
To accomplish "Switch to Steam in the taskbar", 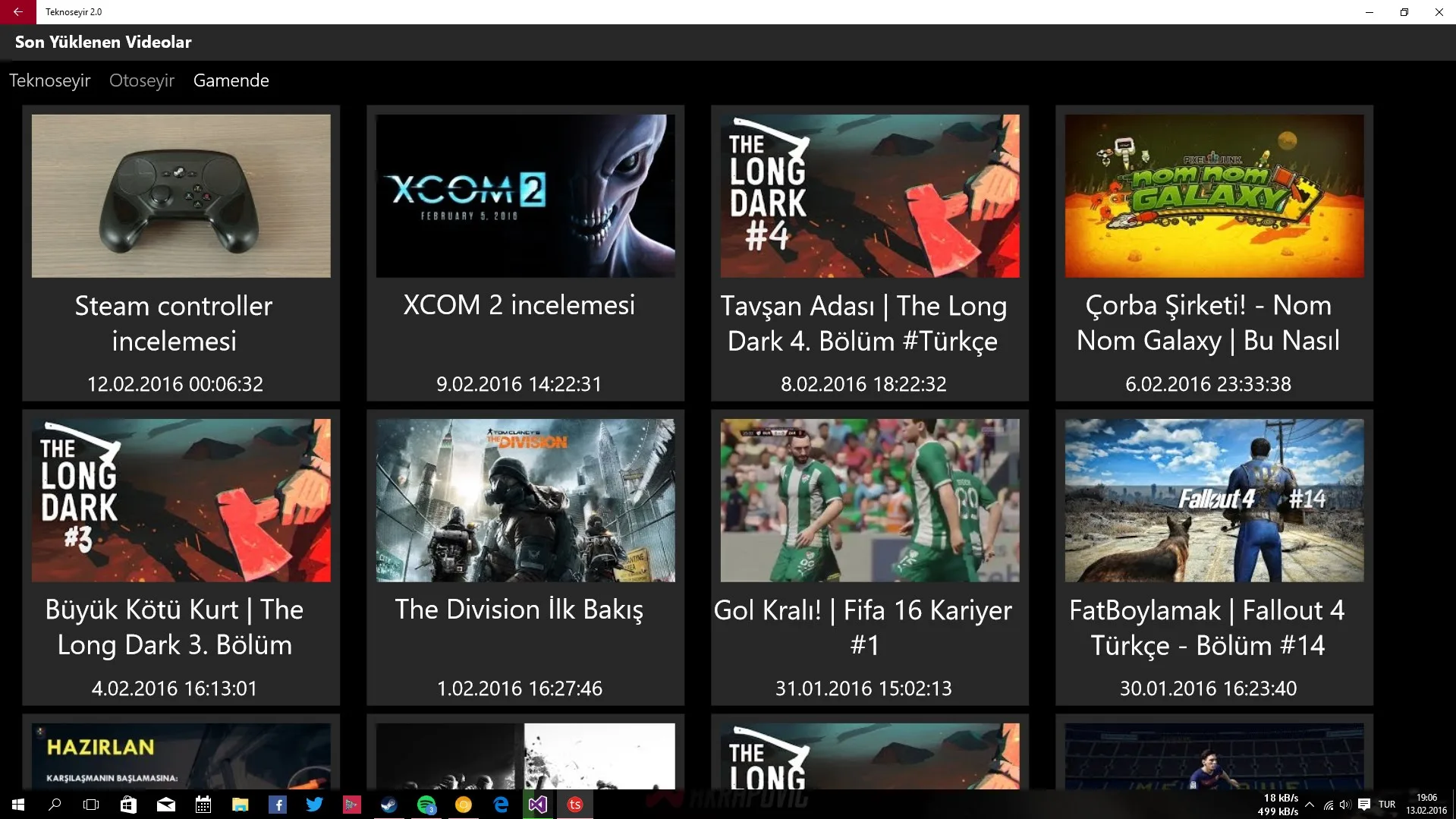I will 388,805.
